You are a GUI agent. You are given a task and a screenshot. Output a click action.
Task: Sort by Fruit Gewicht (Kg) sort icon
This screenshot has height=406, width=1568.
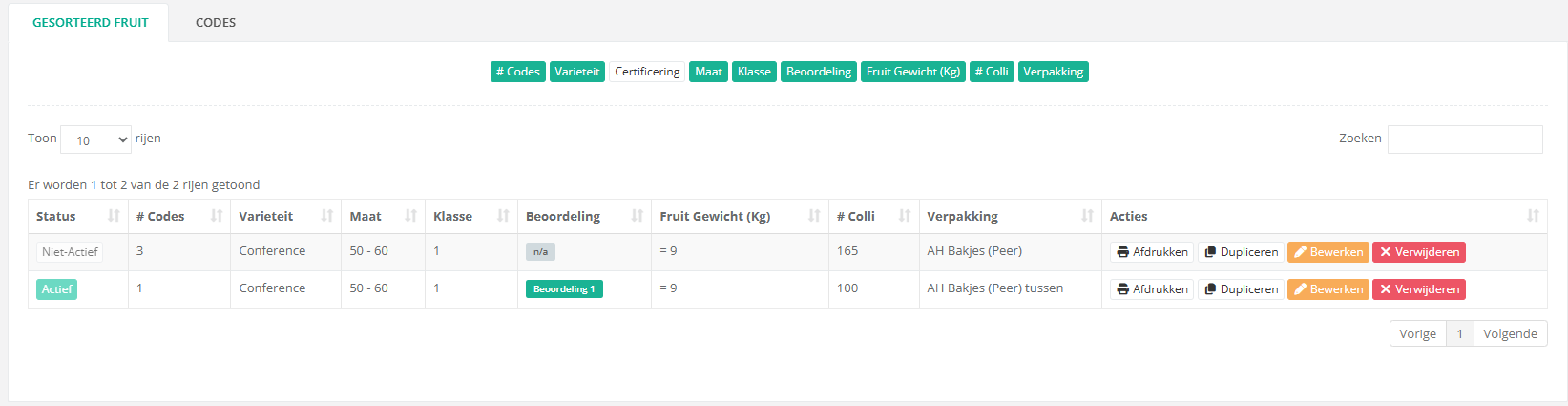click(x=815, y=216)
